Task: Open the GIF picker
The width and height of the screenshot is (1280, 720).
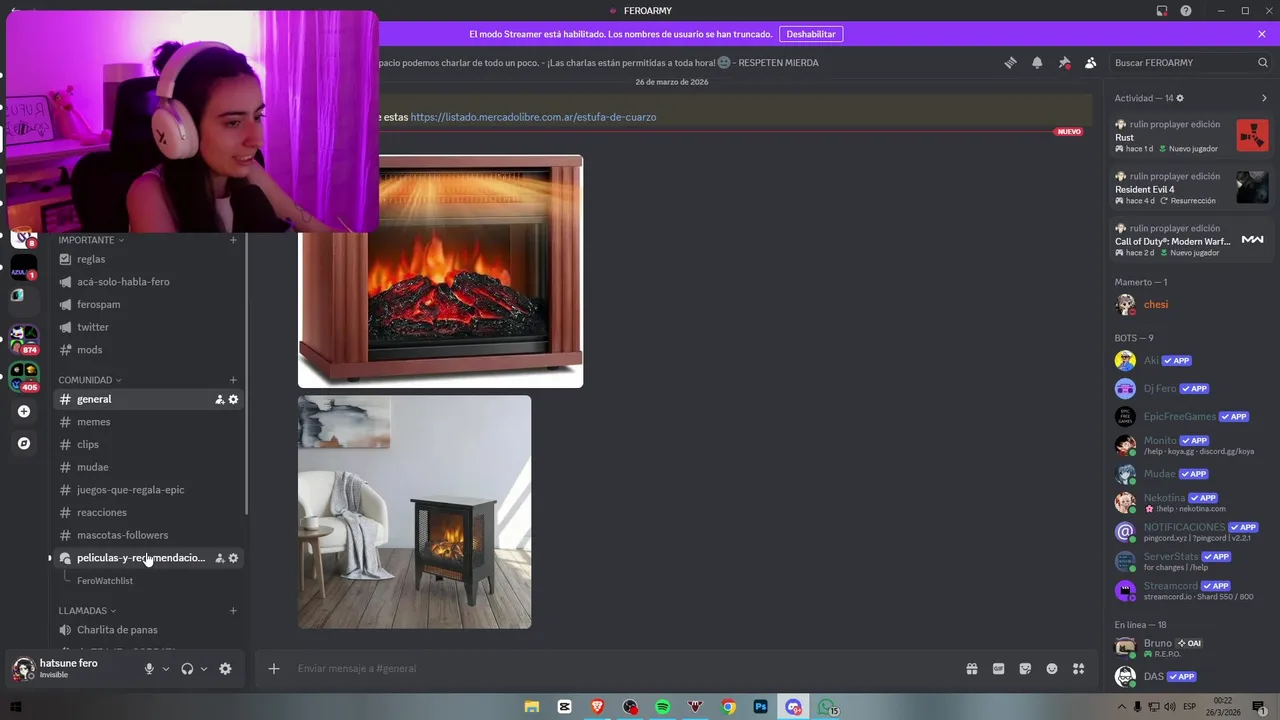Action: pyautogui.click(x=998, y=668)
